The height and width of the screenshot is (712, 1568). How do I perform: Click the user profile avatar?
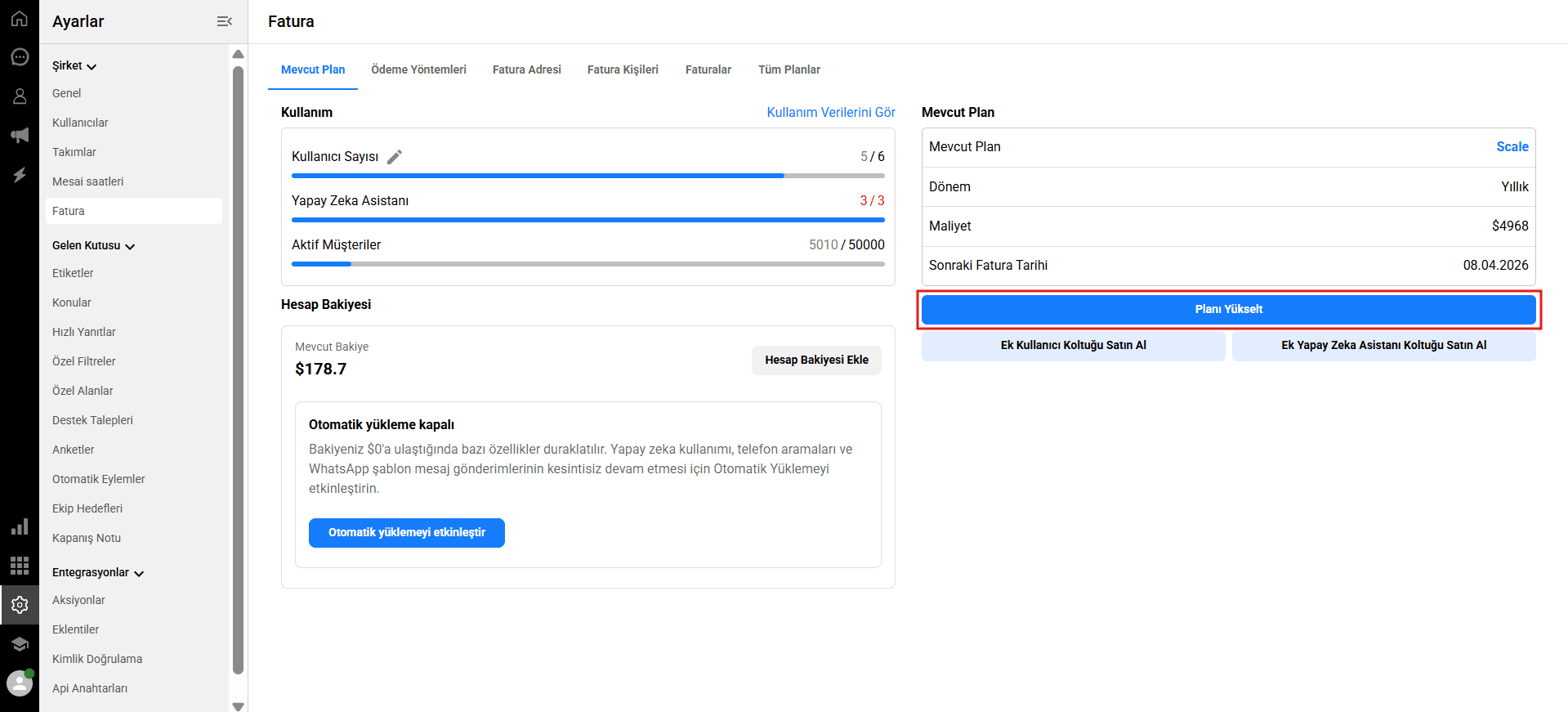click(x=20, y=683)
